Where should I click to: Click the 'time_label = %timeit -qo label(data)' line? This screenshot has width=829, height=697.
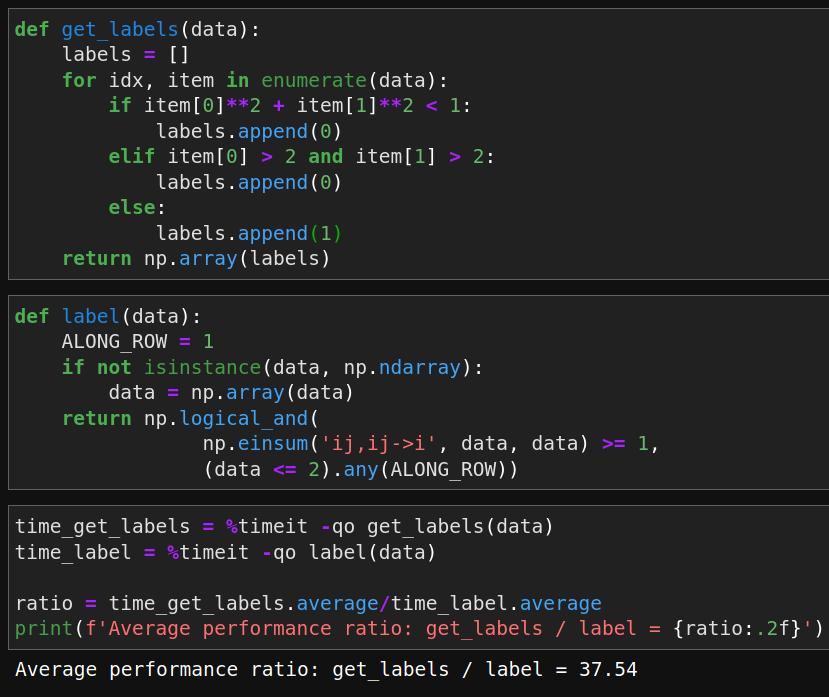coord(225,553)
